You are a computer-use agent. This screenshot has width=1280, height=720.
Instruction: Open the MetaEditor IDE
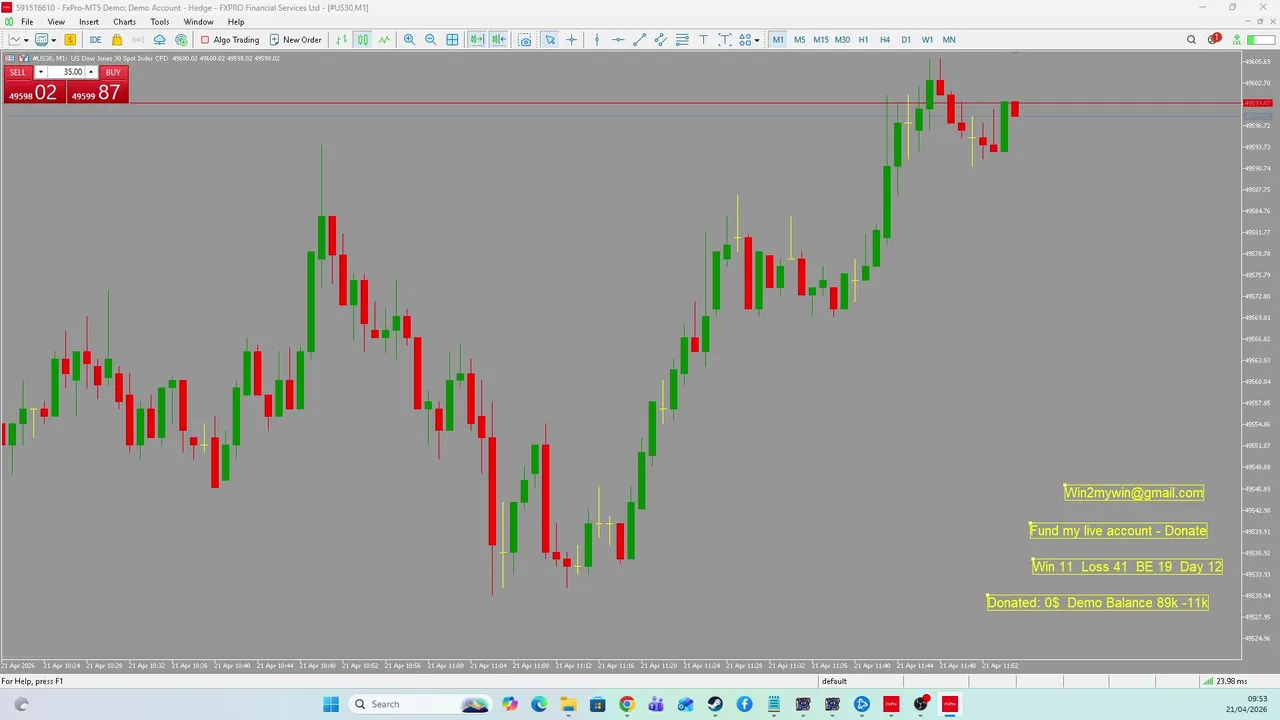point(95,40)
